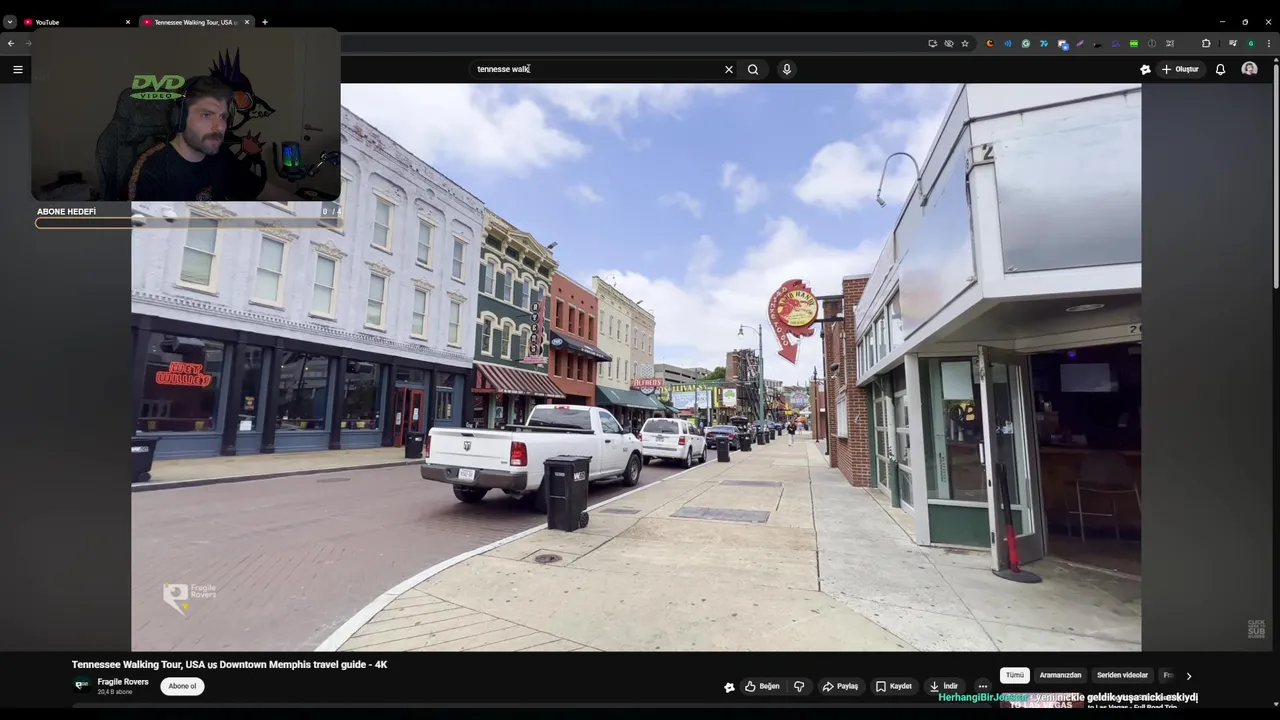The image size is (1280, 720).
Task: Click the sparkle icon beside Oluştur
Action: [x=1145, y=69]
